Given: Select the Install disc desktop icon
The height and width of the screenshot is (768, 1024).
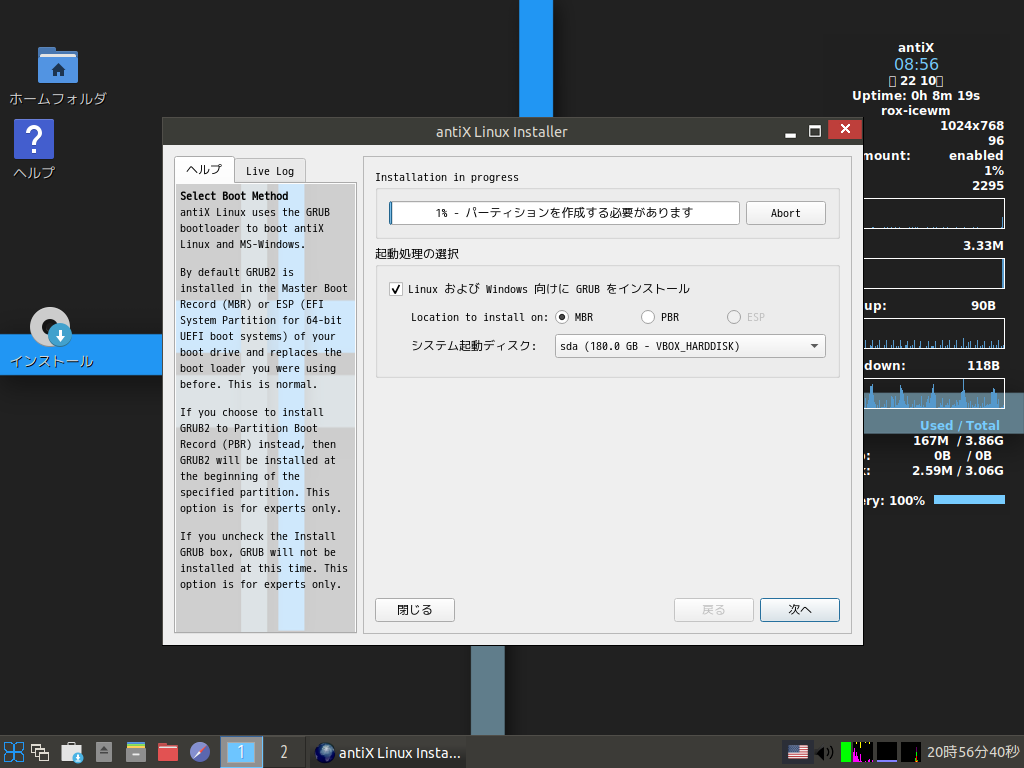Looking at the screenshot, I should point(50,327).
